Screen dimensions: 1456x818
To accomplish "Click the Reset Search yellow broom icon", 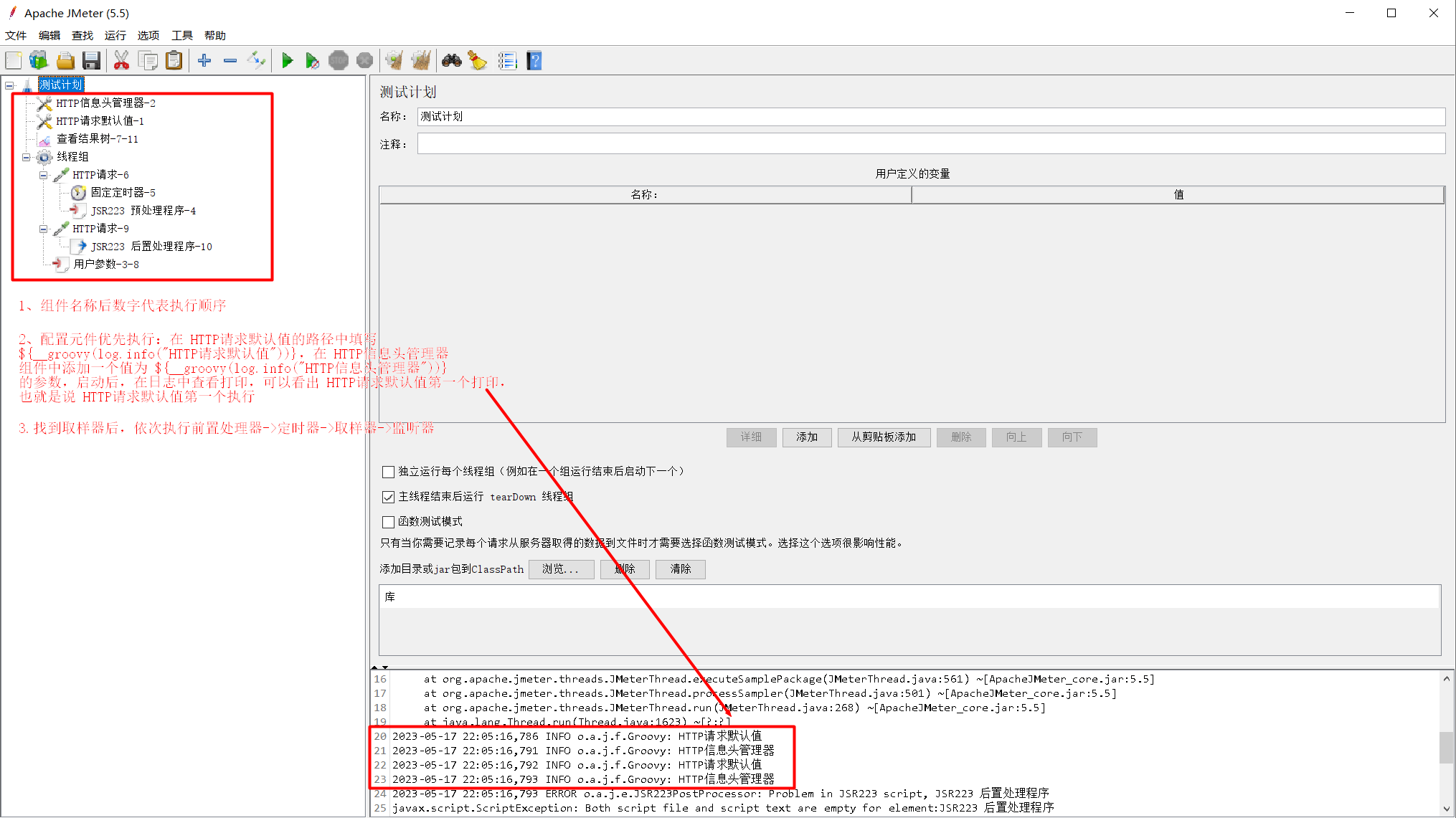I will pyautogui.click(x=477, y=61).
